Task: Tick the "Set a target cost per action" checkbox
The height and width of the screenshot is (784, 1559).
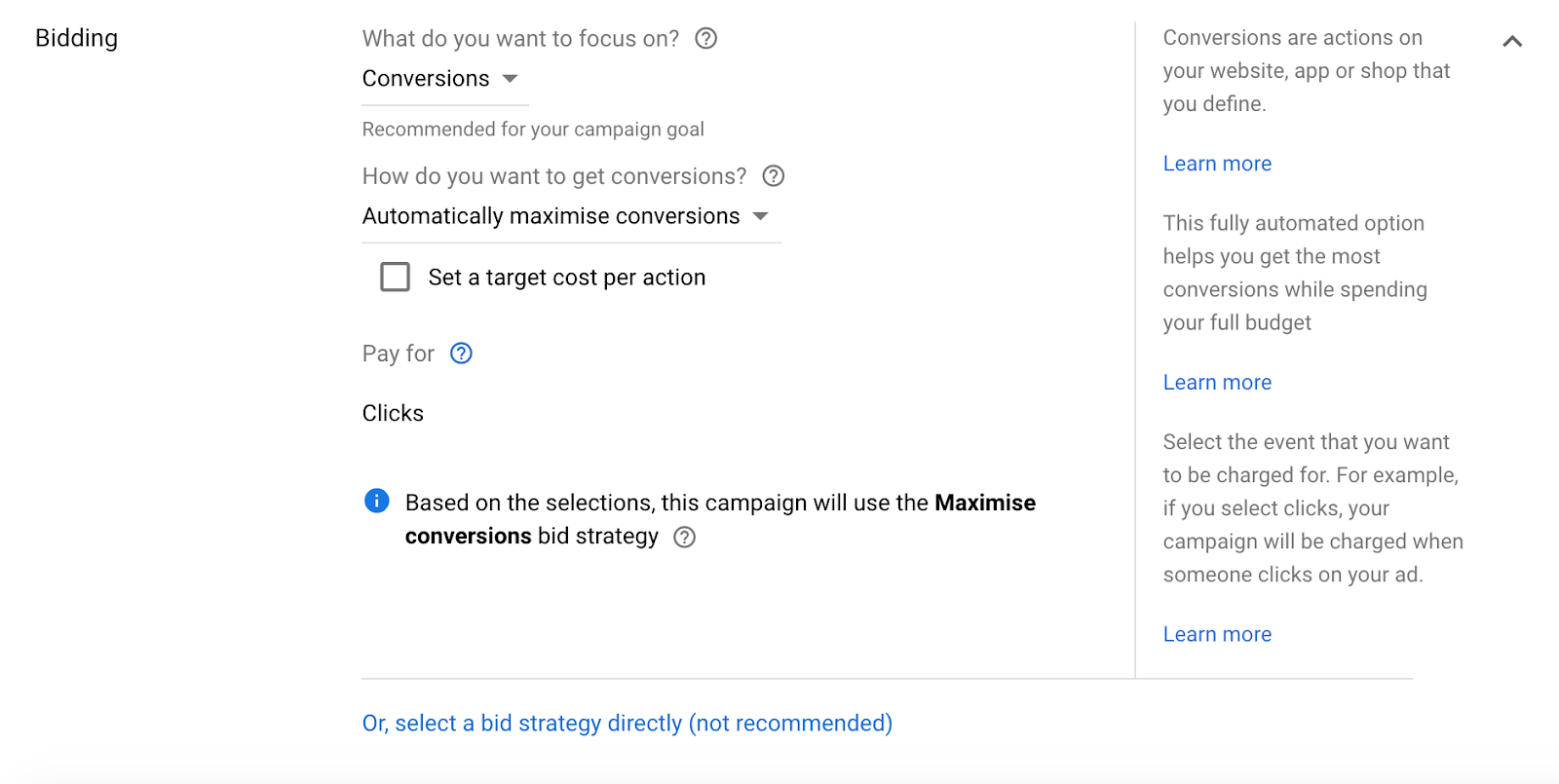Action: tap(395, 278)
